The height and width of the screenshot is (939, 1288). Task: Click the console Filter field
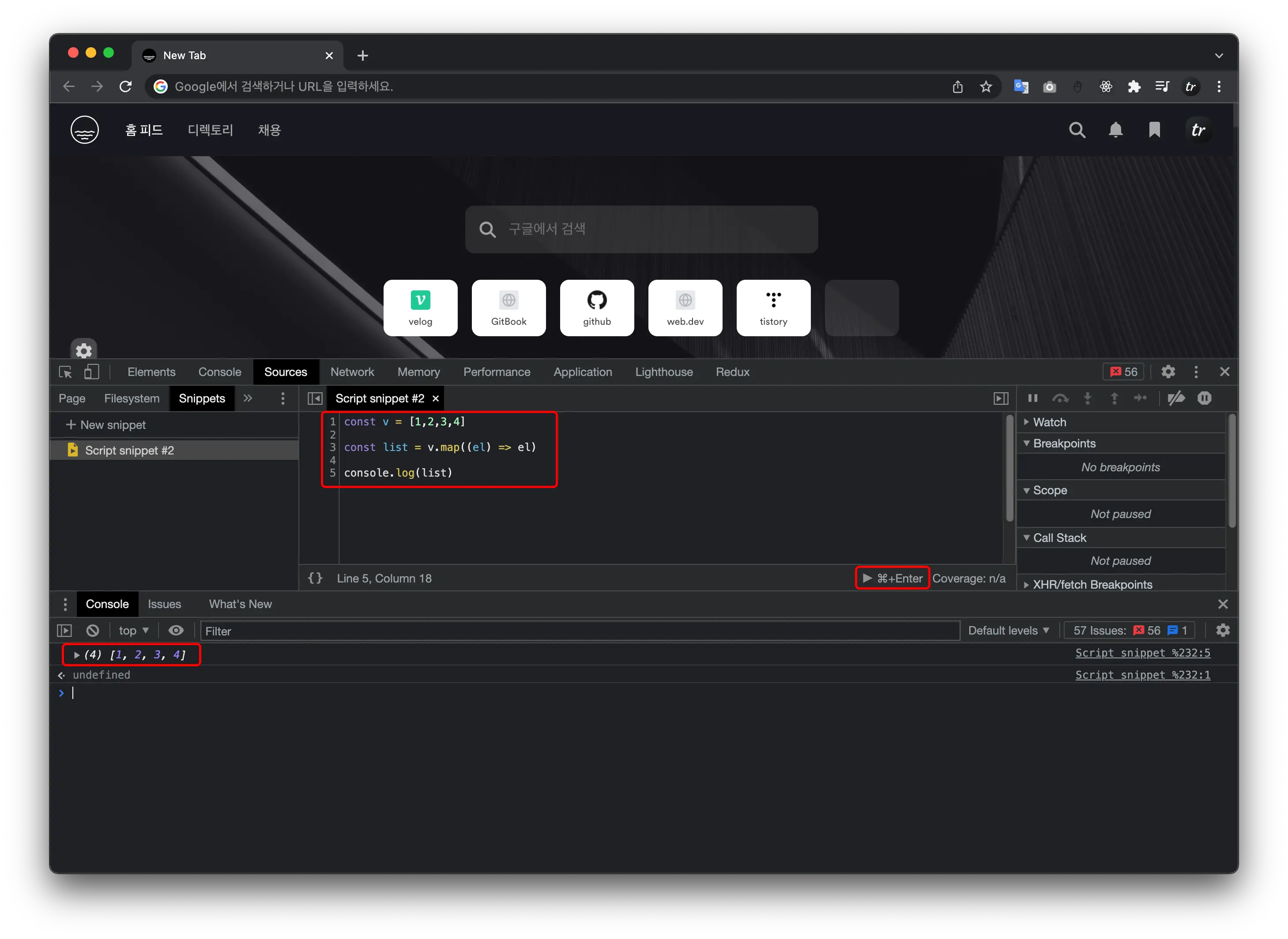pos(580,631)
